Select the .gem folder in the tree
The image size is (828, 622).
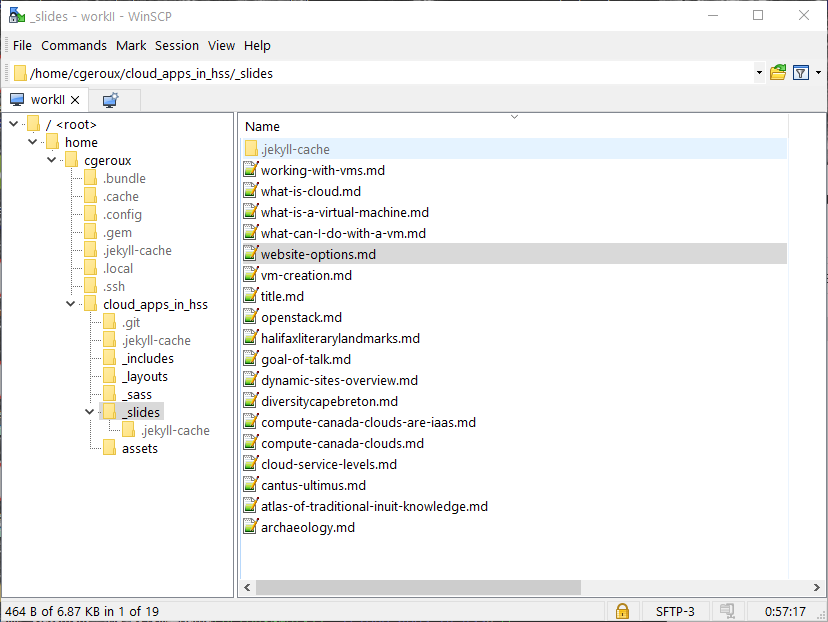coord(117,232)
